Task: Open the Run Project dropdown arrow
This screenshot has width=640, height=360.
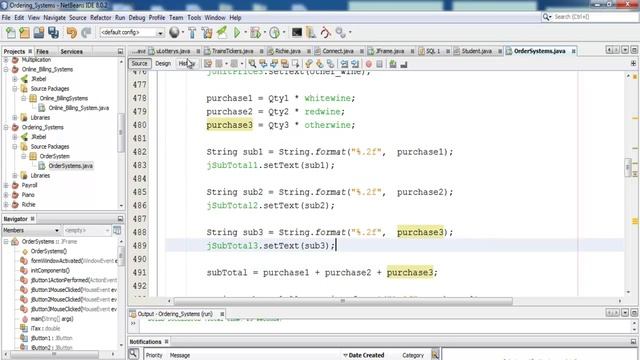Action: pos(245,32)
